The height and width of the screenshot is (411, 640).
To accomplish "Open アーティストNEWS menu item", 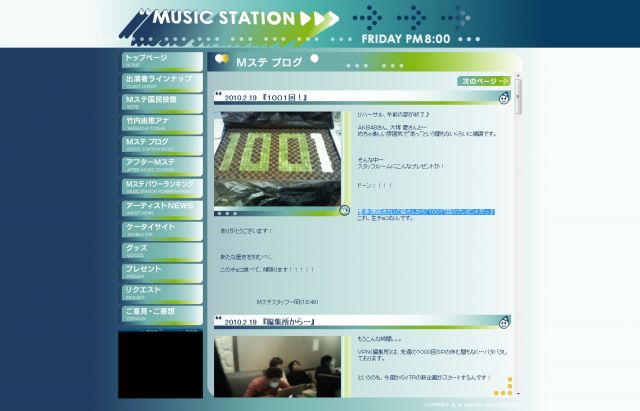I will tap(162, 208).
